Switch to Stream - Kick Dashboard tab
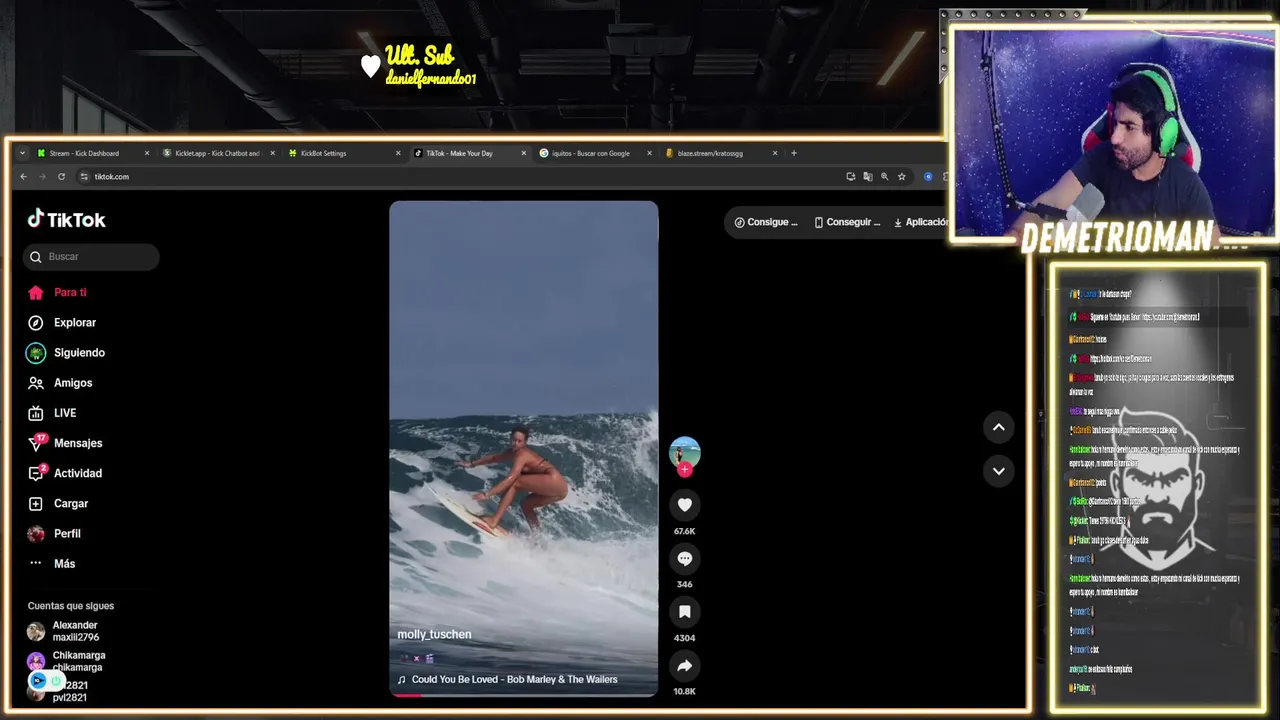This screenshot has height=720, width=1280. pos(93,153)
